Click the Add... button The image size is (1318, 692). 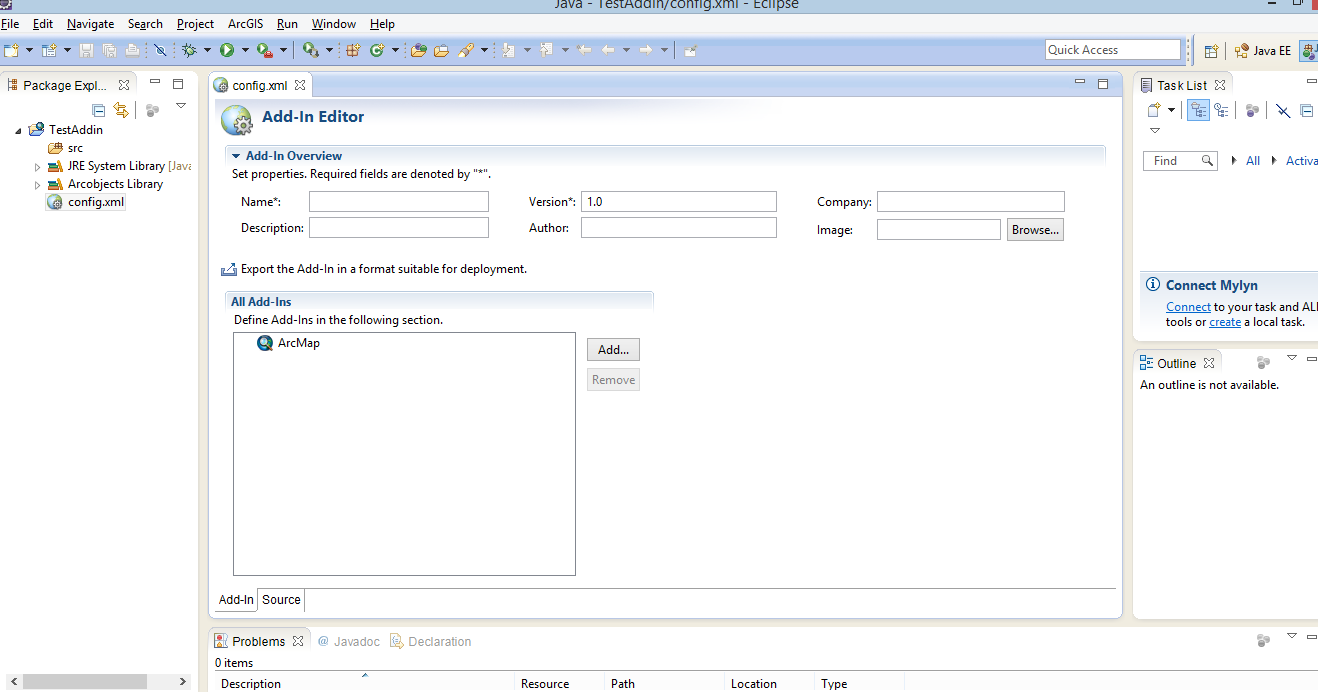(613, 350)
